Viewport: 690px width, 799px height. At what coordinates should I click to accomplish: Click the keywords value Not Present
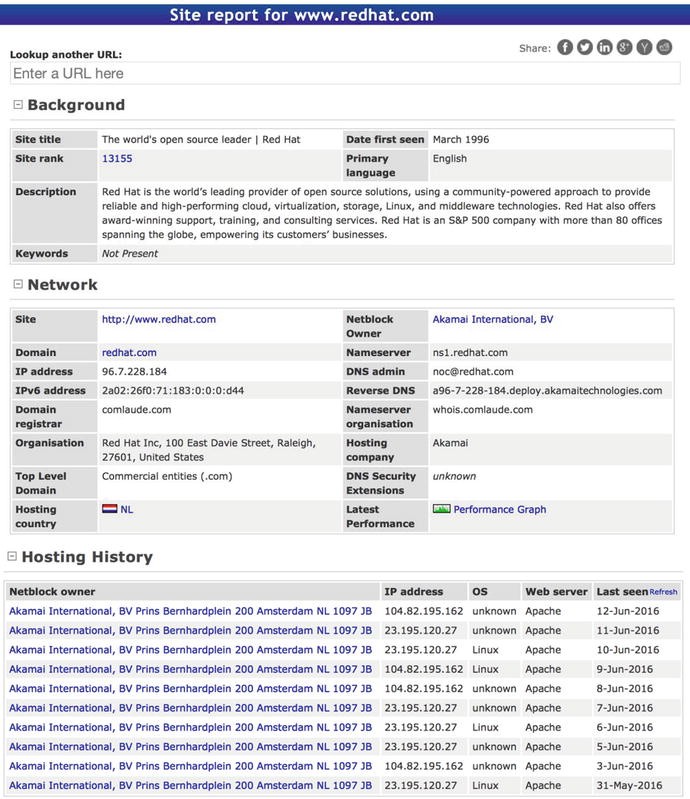130,253
